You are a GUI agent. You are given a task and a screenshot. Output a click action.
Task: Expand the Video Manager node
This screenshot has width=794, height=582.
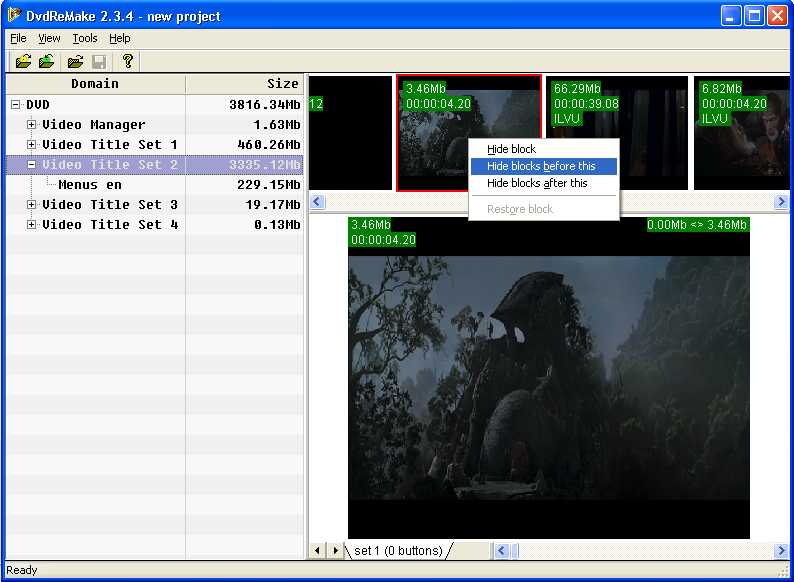[31, 125]
